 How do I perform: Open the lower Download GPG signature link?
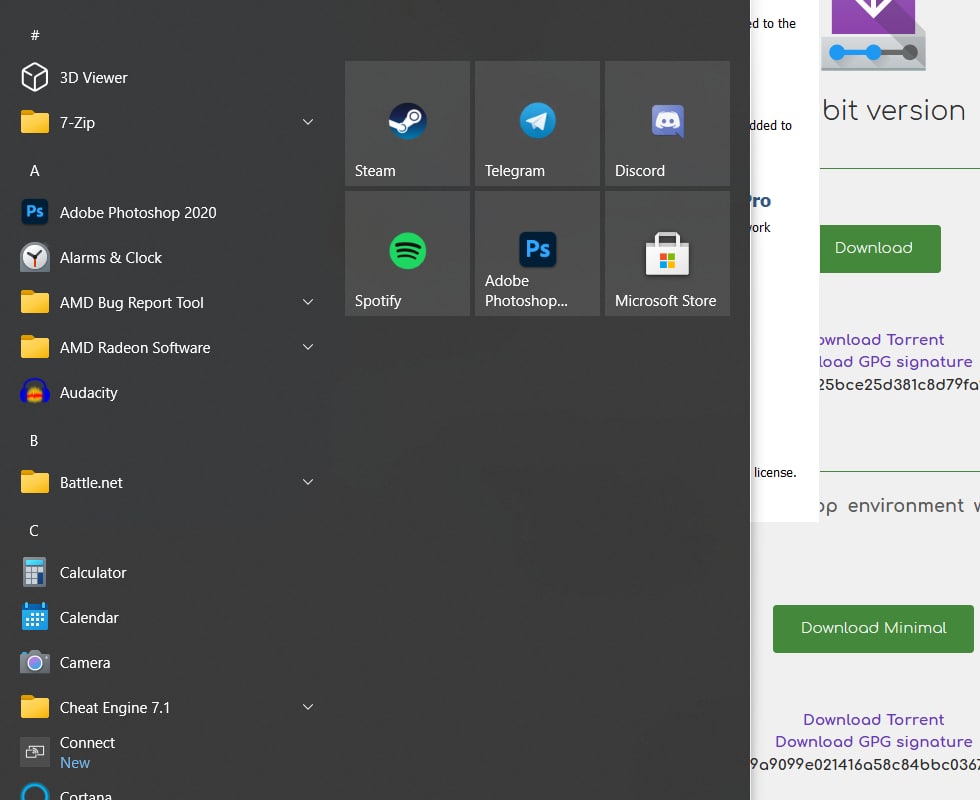click(873, 741)
